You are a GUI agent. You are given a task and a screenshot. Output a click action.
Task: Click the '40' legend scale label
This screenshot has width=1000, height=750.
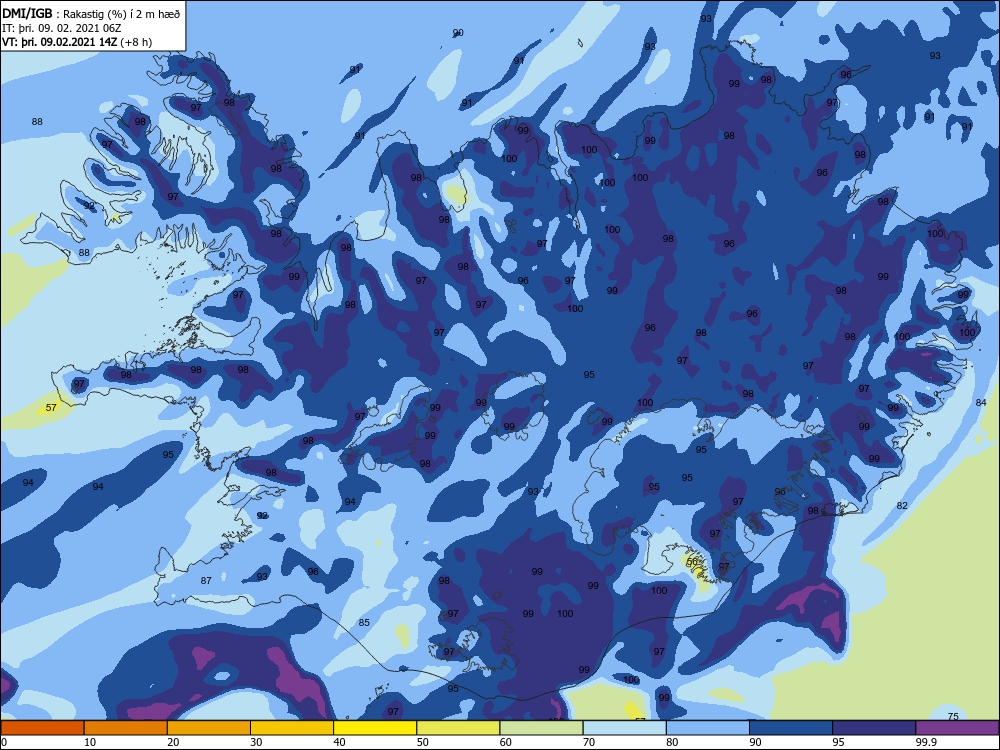(x=340, y=742)
